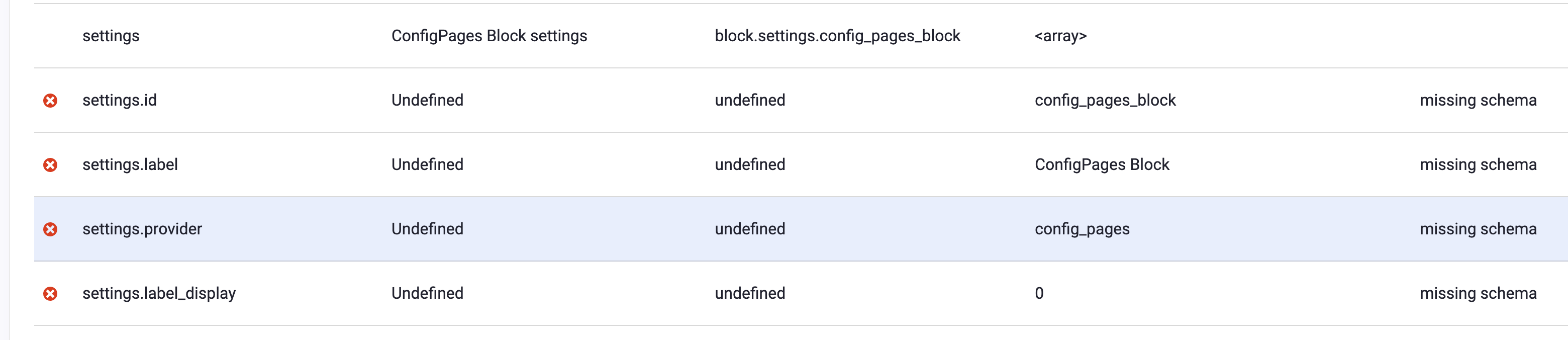Click the red error icon beside settings.id

[x=51, y=101]
